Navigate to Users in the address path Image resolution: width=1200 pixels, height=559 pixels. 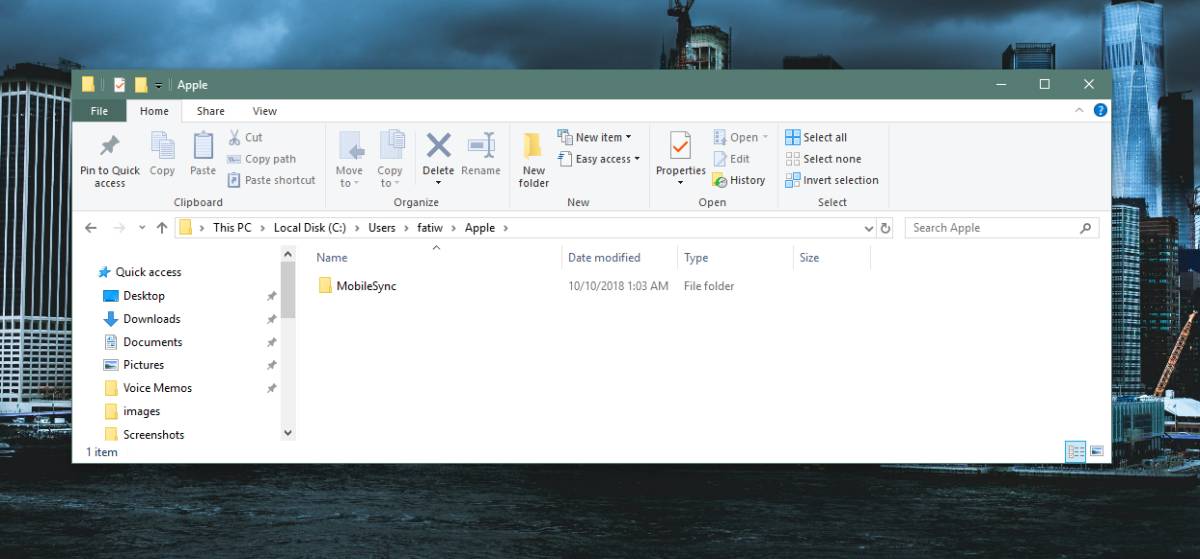coord(382,228)
